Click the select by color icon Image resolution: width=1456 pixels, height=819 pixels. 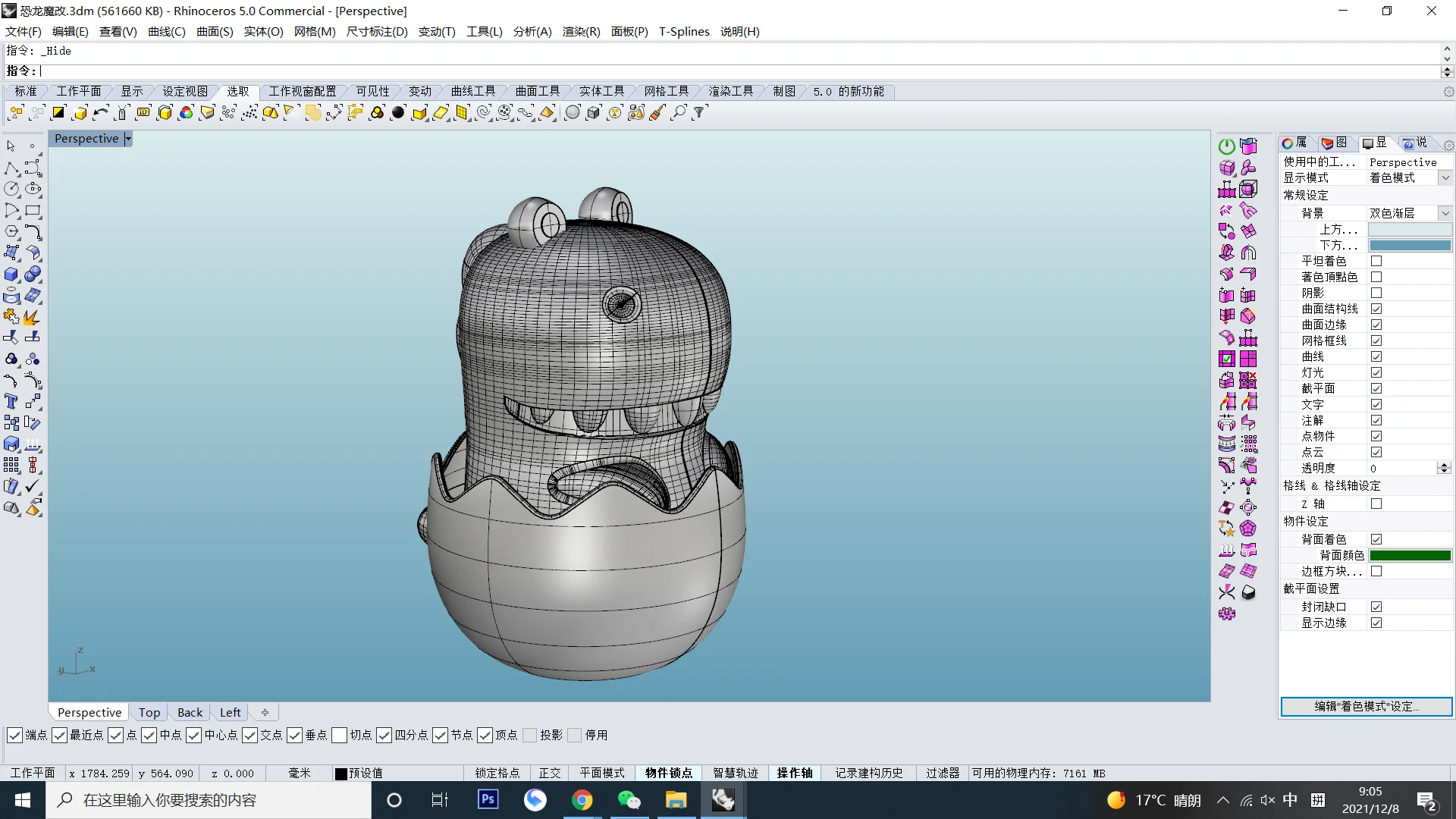186,113
